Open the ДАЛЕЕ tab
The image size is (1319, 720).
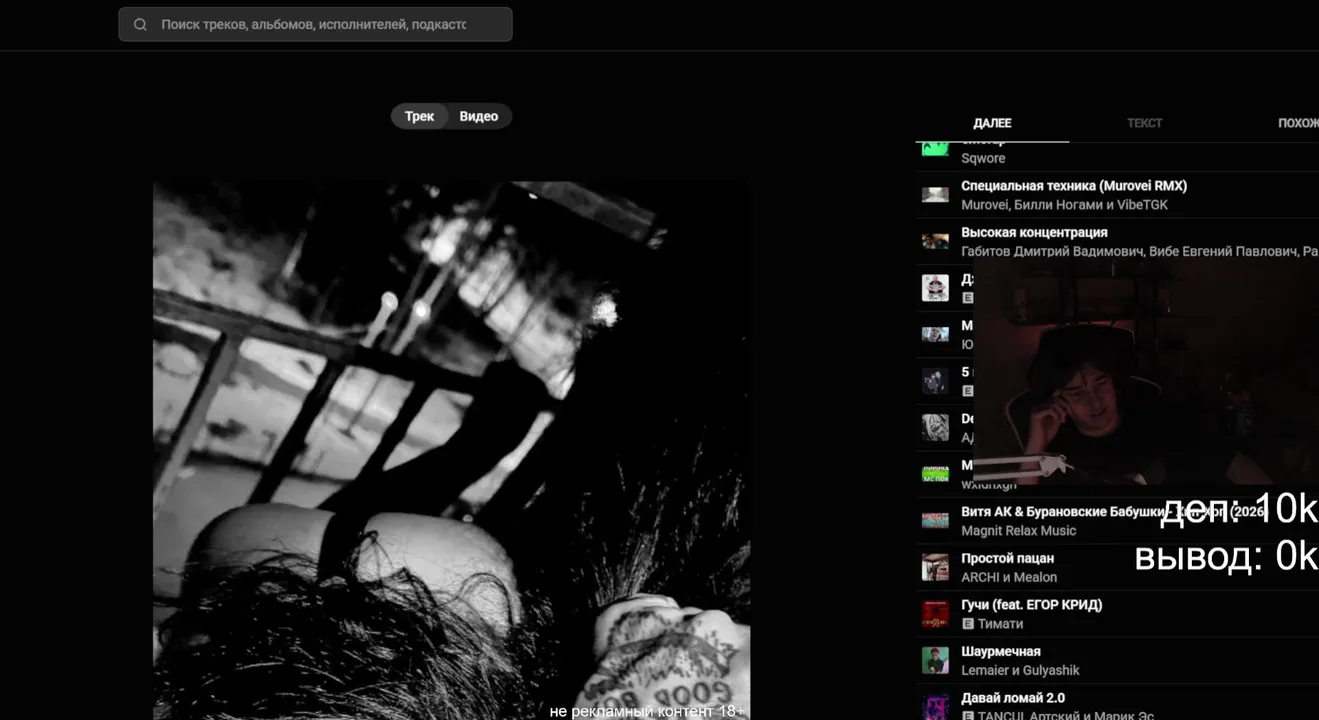[992, 123]
